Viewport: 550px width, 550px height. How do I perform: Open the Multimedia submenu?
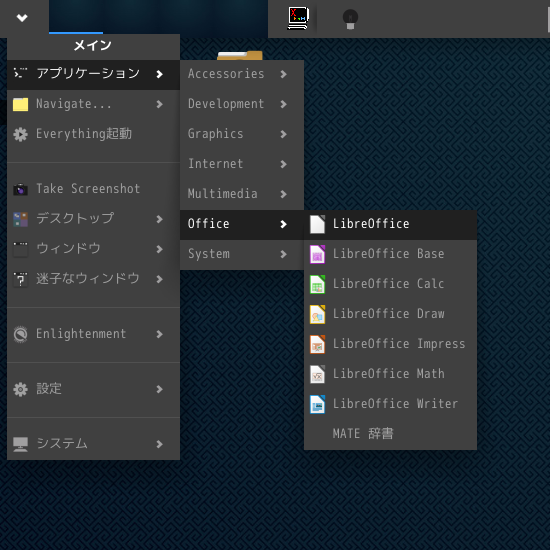[242, 194]
